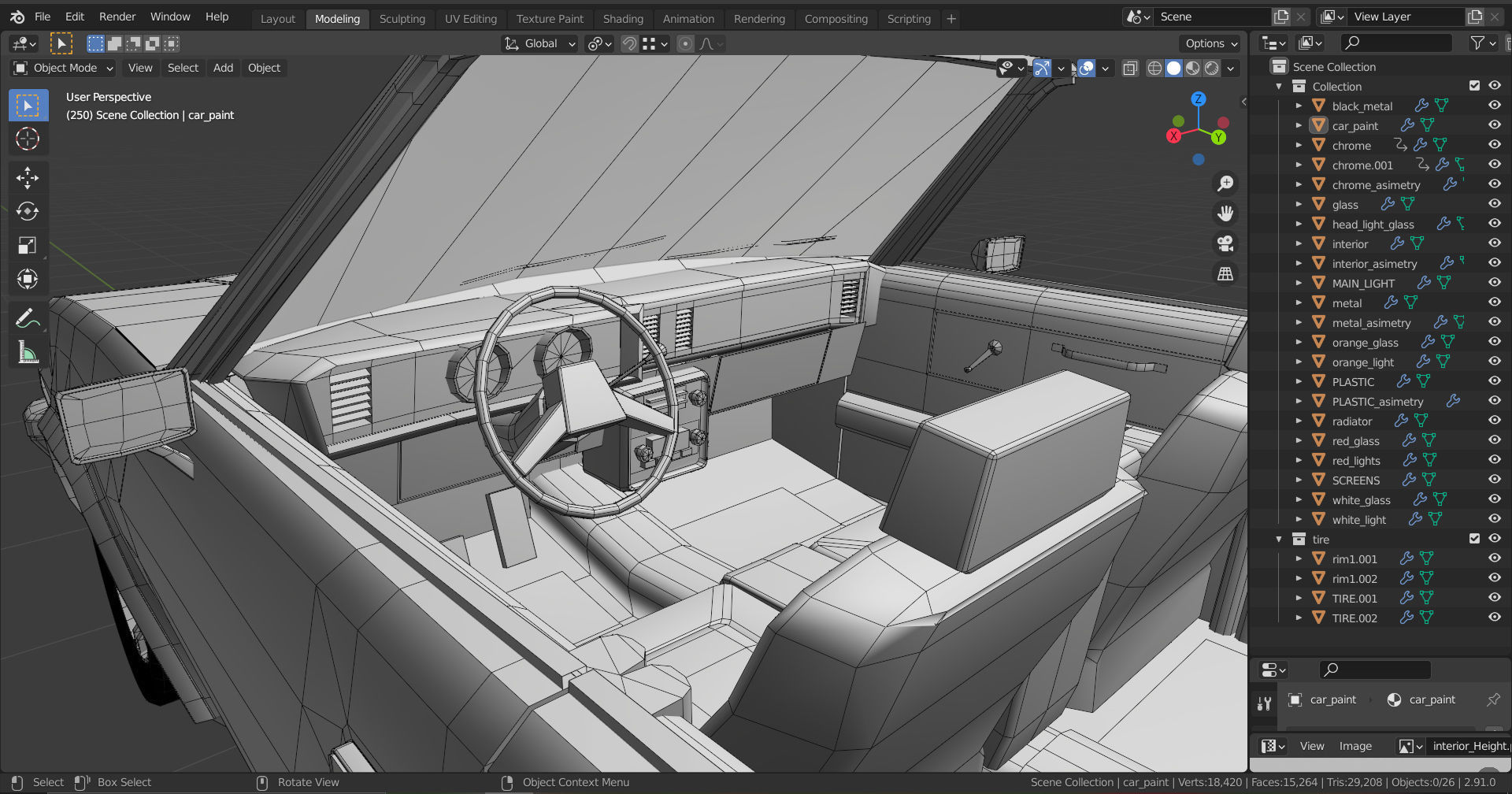The image size is (1512, 794).
Task: Click the Scene name field
Action: 1212,17
